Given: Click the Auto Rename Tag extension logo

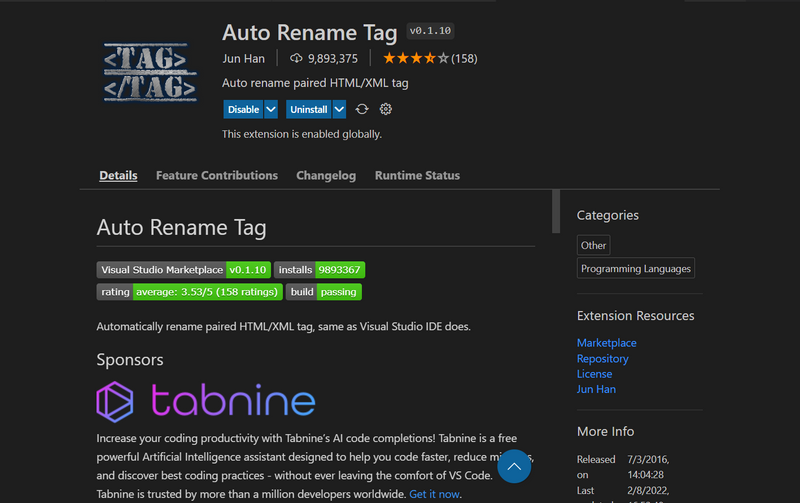Looking at the screenshot, I should pos(150,72).
